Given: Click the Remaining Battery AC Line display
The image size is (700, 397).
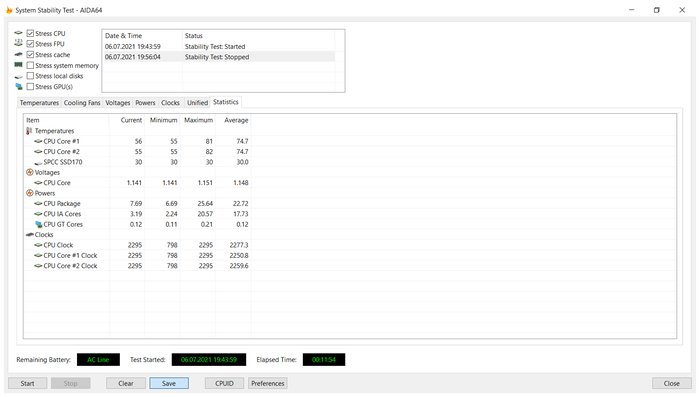Looking at the screenshot, I should coord(98,359).
